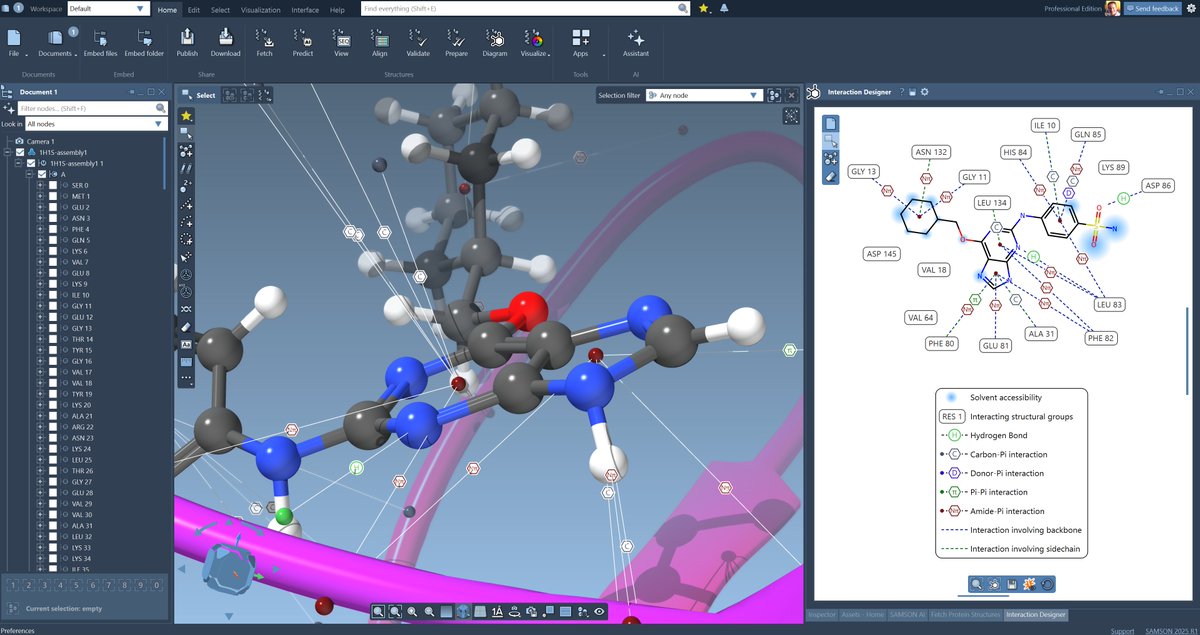Select the eraser tool in Interaction Designer

pyautogui.click(x=831, y=175)
